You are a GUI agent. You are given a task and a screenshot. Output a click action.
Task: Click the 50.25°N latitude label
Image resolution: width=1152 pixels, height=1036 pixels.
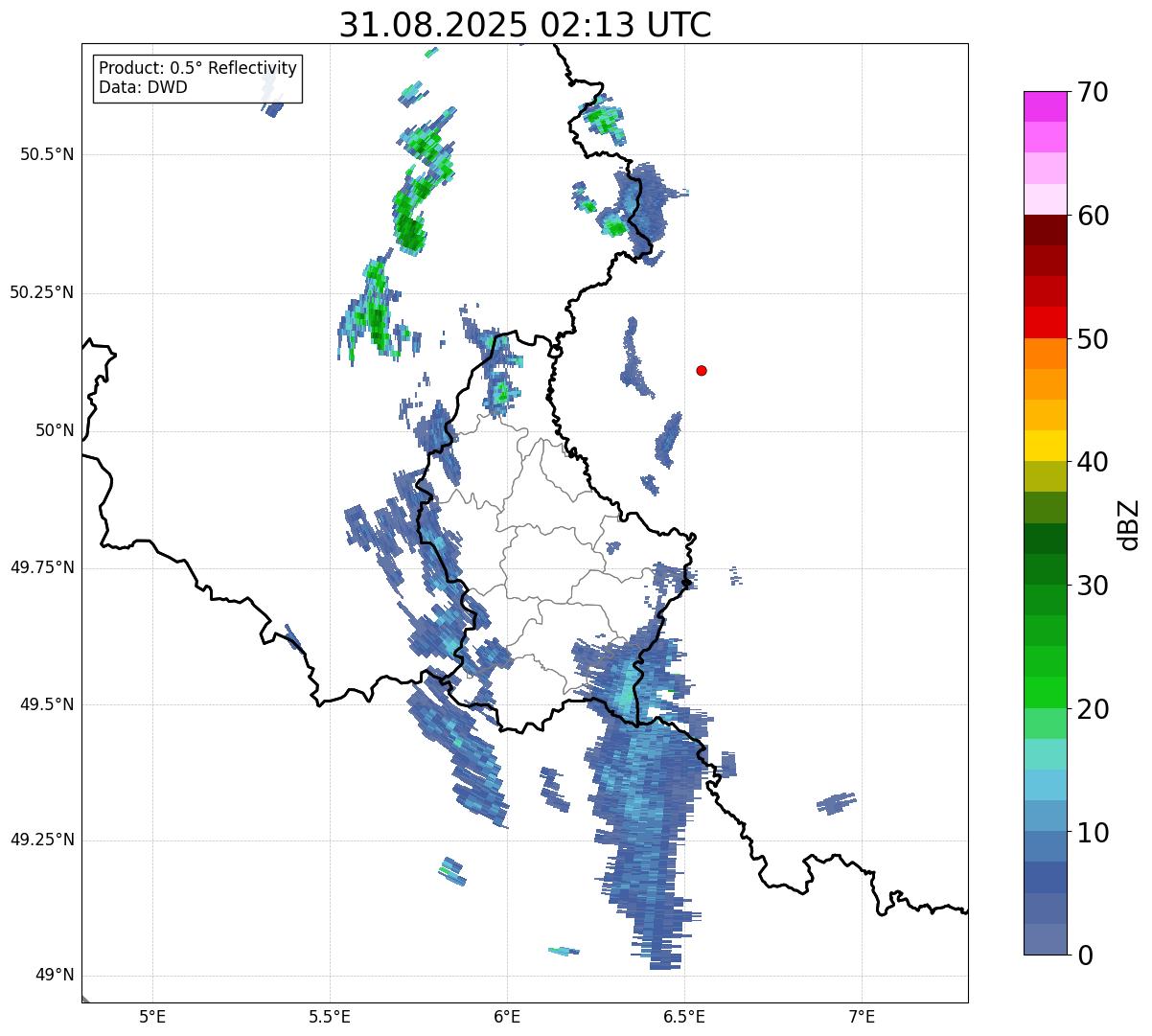41,292
